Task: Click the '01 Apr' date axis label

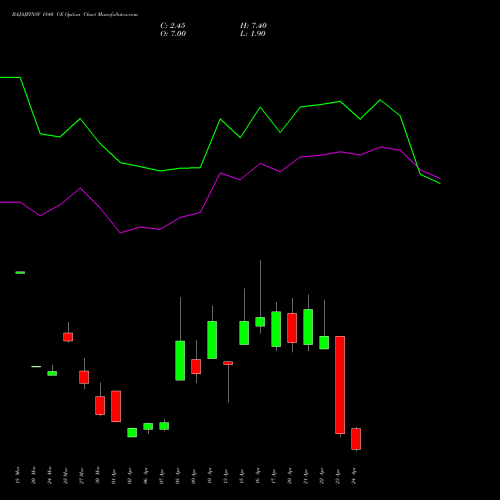Action: click(x=113, y=475)
